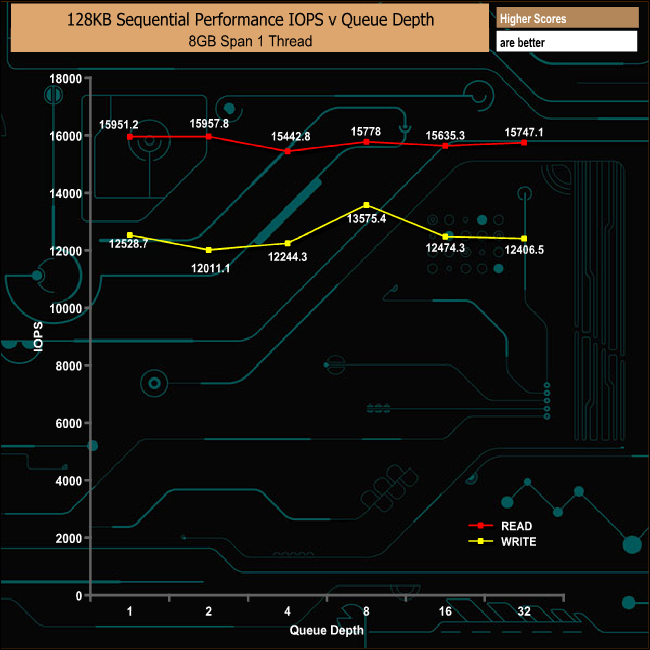Screen dimensions: 650x650
Task: Click the x-axis queue depth label 2
Action: [209, 611]
